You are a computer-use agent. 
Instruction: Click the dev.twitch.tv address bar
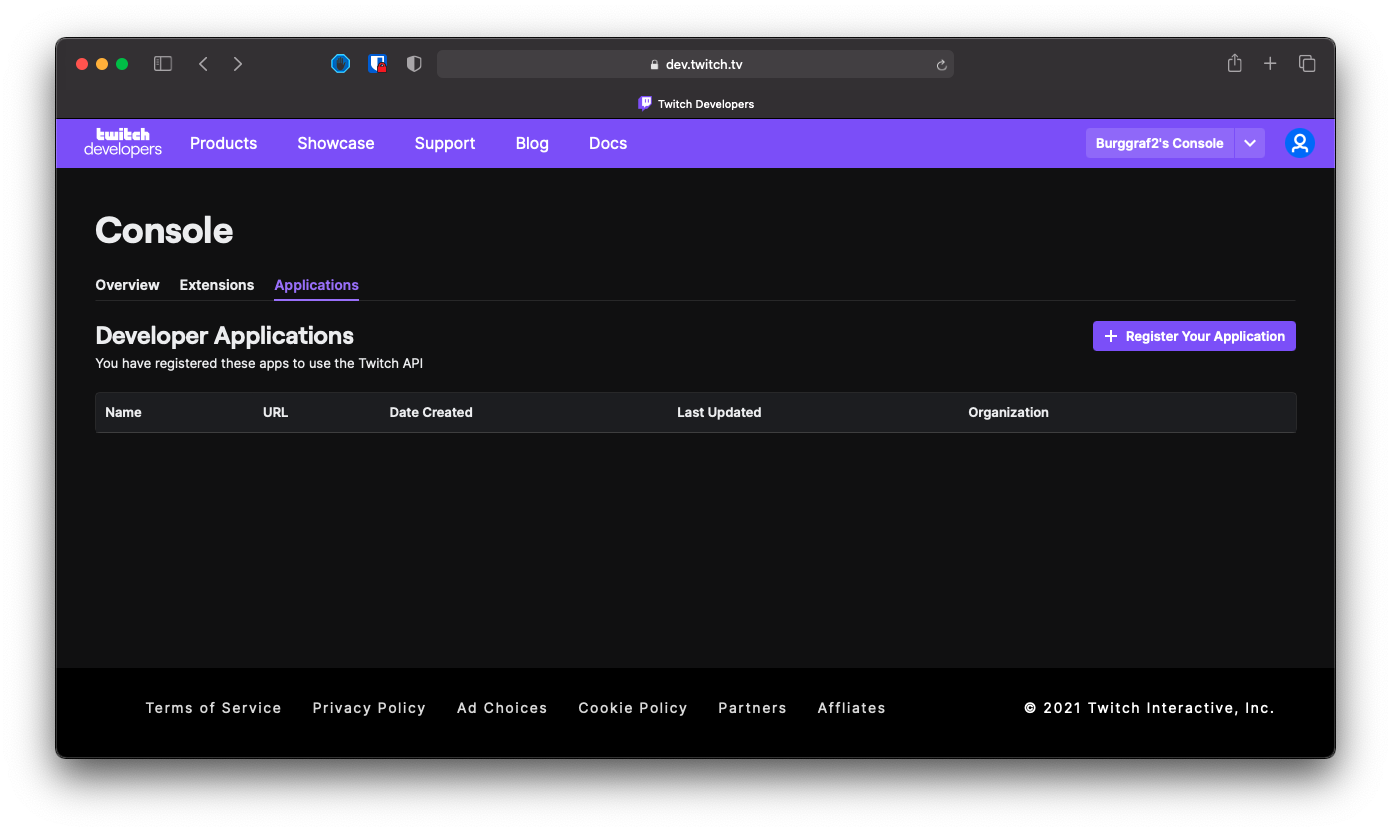(695, 64)
